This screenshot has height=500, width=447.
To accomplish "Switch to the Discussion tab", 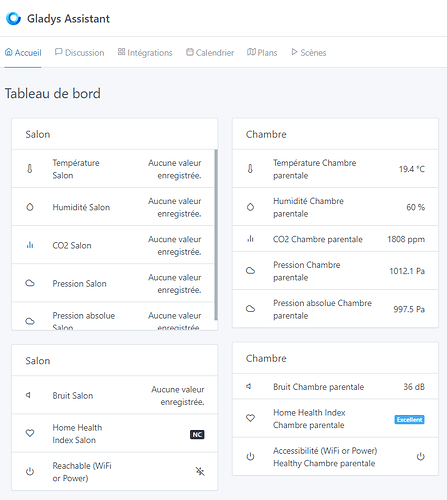I will (80, 53).
